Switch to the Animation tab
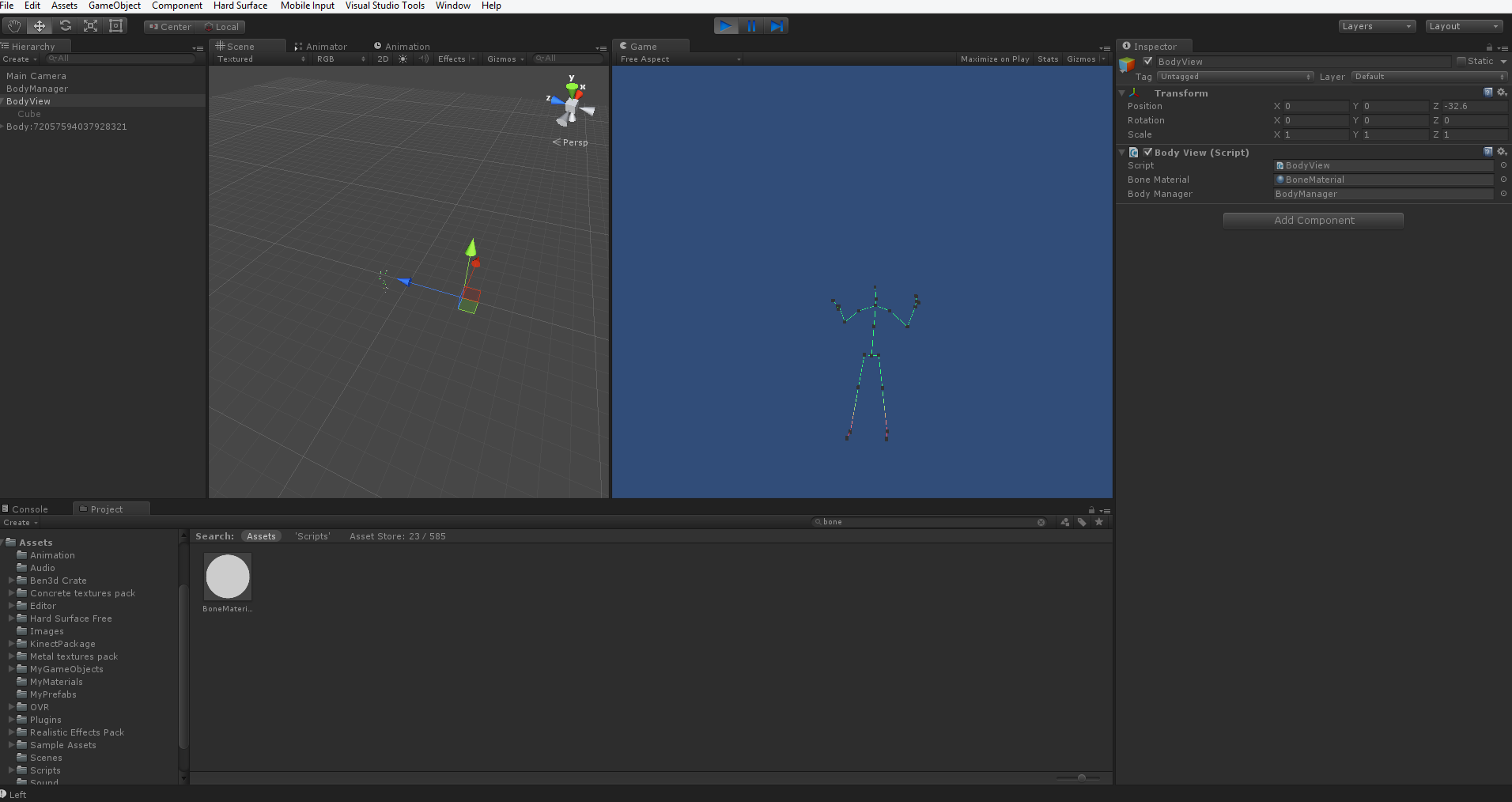This screenshot has width=1512, height=802. pyautogui.click(x=402, y=47)
